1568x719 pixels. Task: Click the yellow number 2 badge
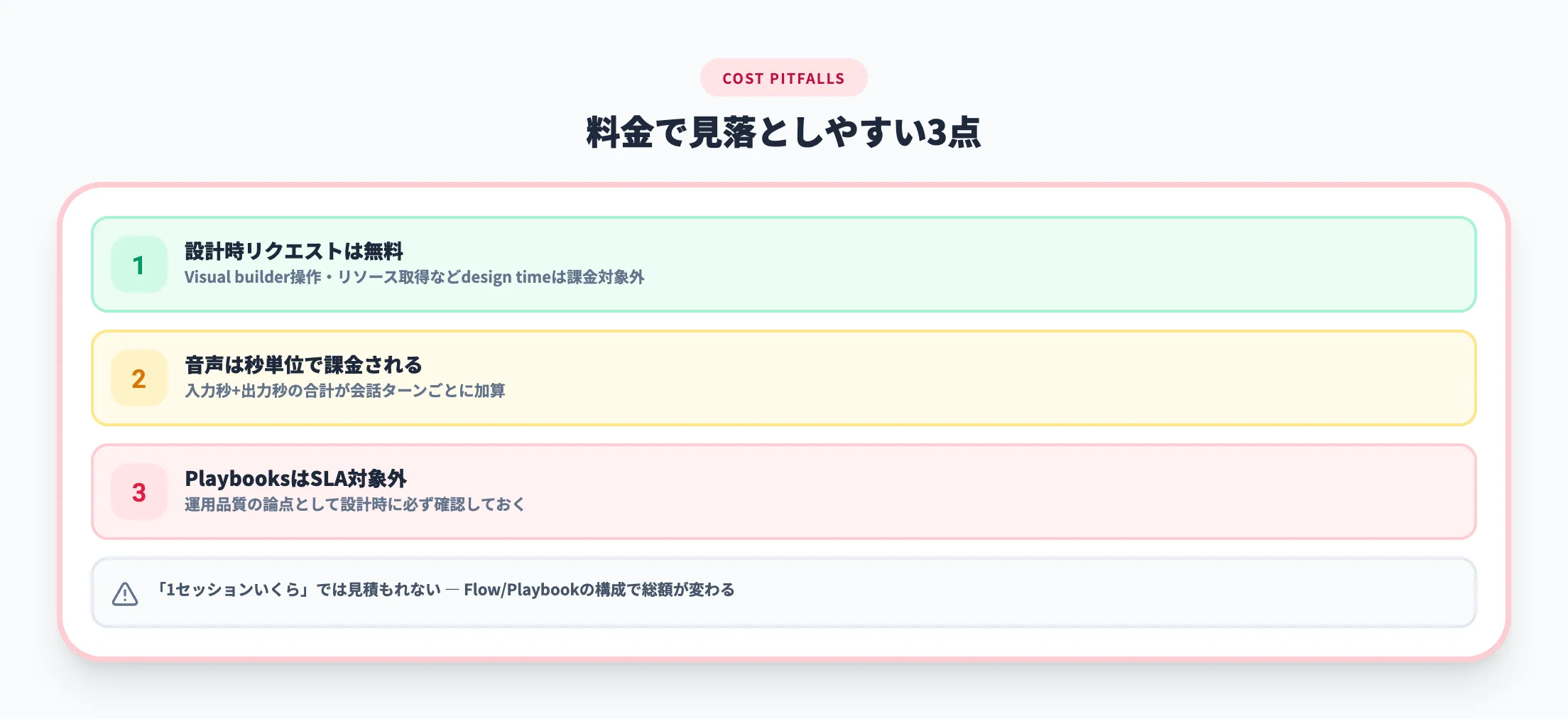[139, 379]
